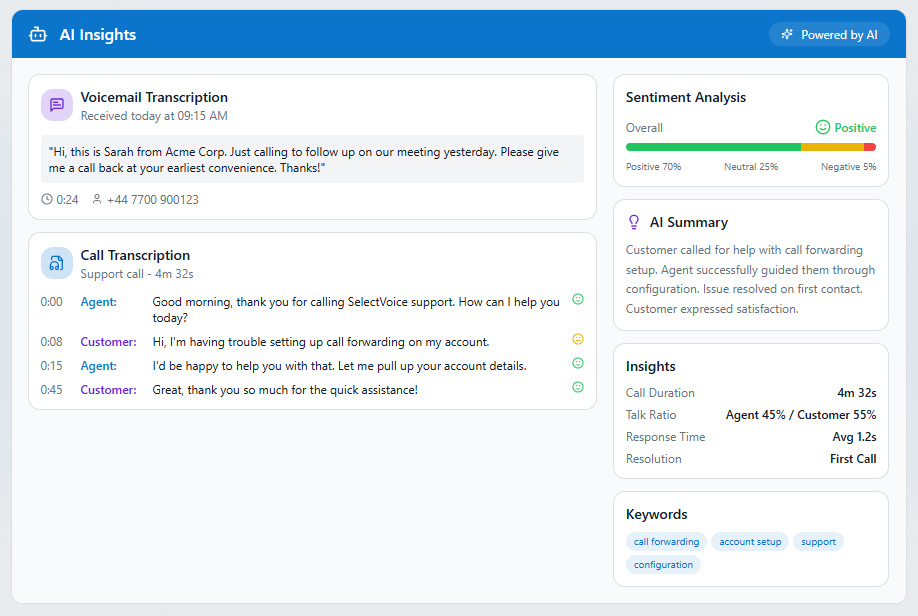The width and height of the screenshot is (918, 616).
Task: Click the sparkle icon in Powered by AI
Action: [789, 35]
